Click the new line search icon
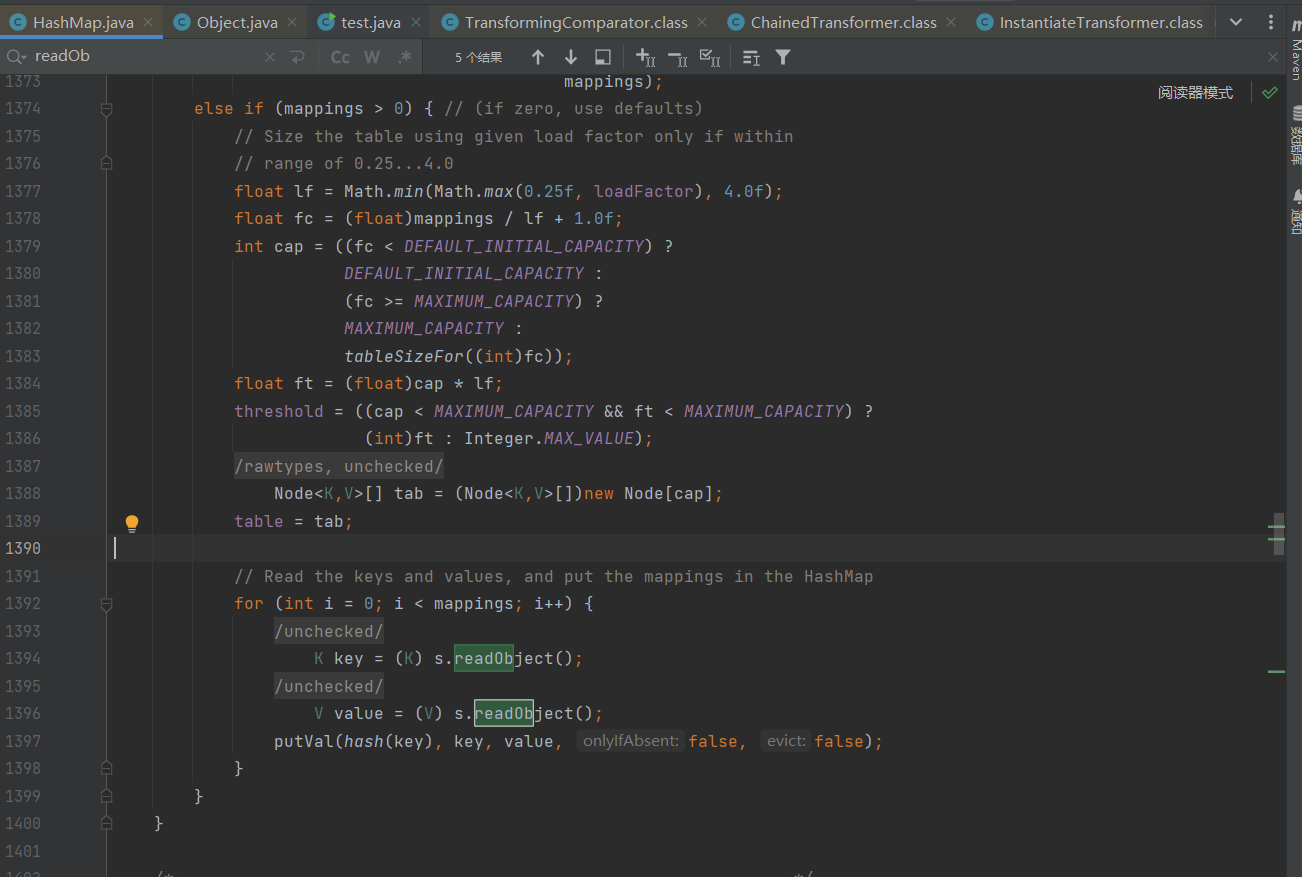Viewport: 1302px width, 877px height. pyautogui.click(x=298, y=58)
